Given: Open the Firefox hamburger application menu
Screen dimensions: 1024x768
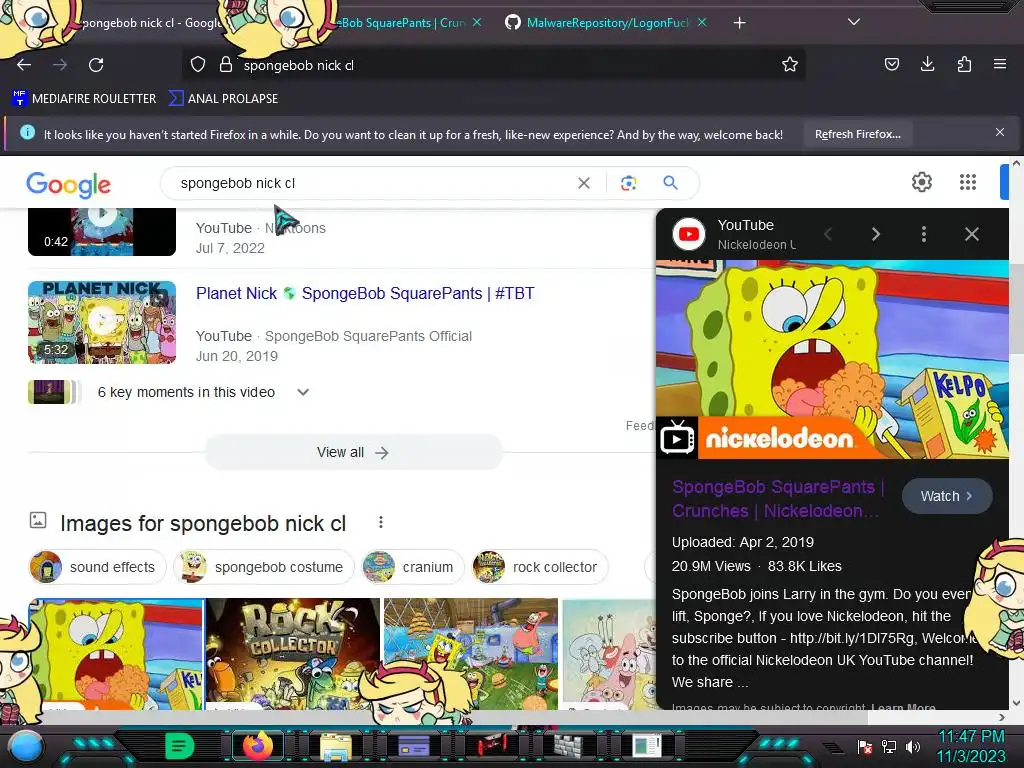Looking at the screenshot, I should pos(1000,64).
